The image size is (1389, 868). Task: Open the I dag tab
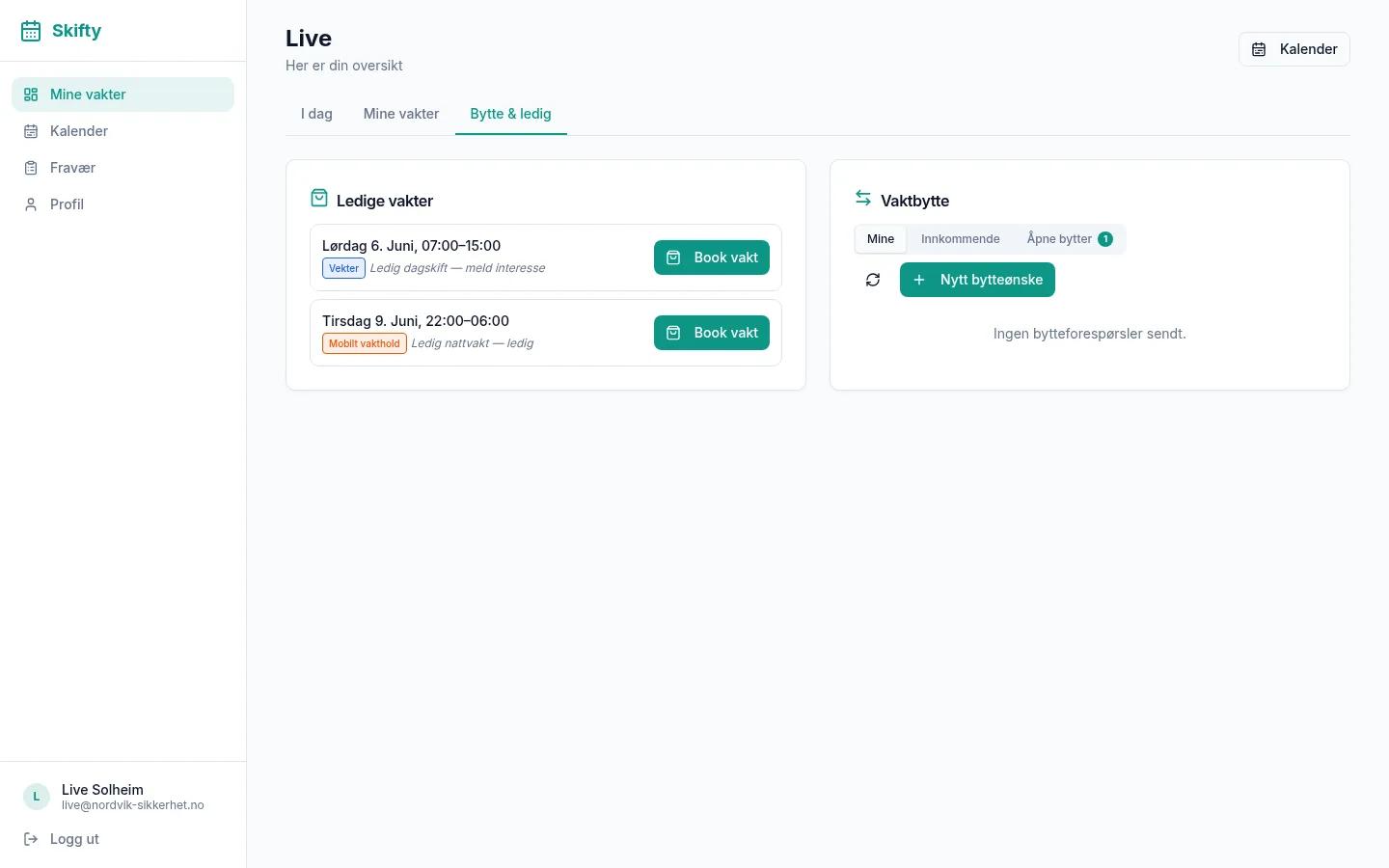316,114
